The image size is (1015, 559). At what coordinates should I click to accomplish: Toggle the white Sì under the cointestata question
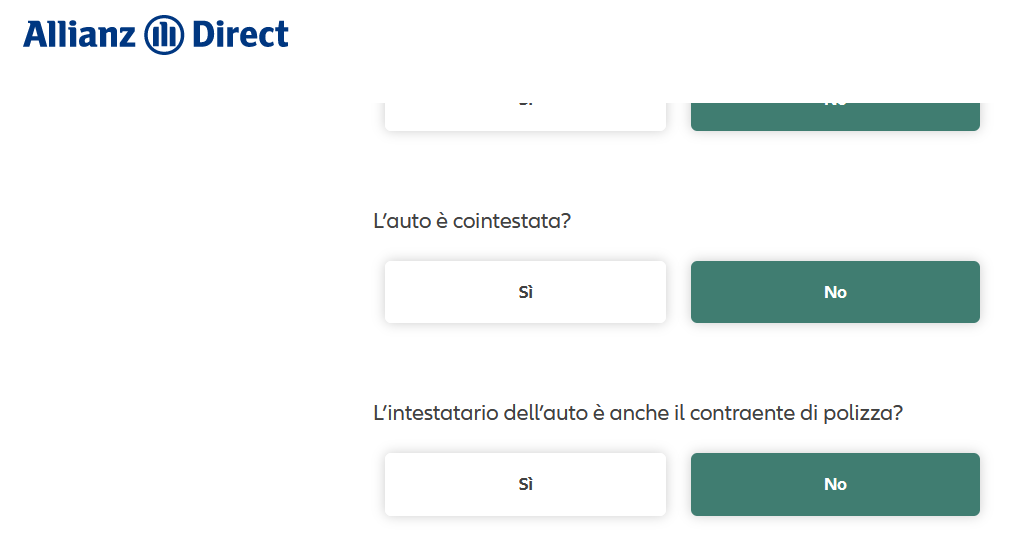pyautogui.click(x=525, y=292)
